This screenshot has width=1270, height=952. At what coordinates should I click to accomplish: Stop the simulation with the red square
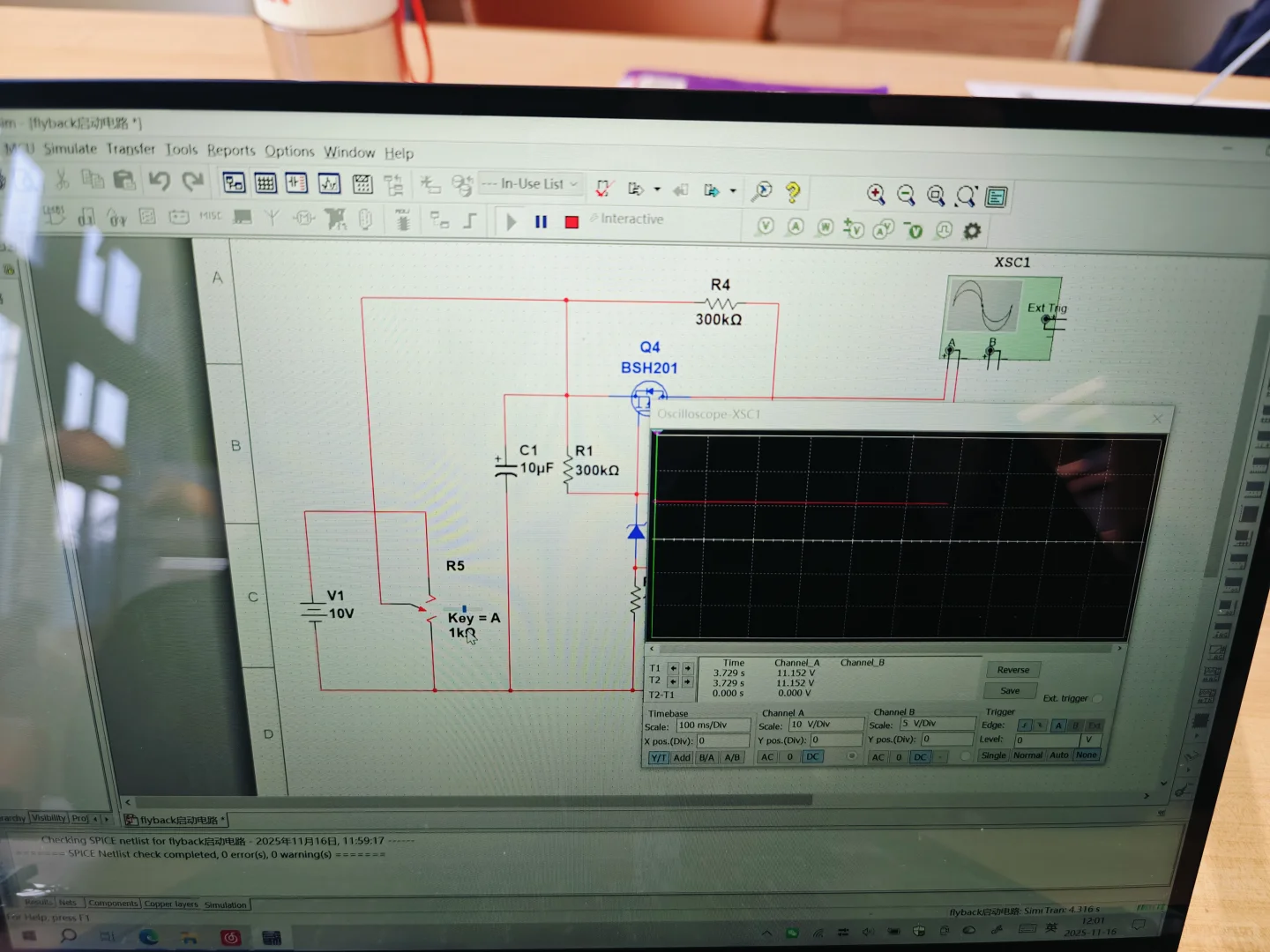coord(571,220)
